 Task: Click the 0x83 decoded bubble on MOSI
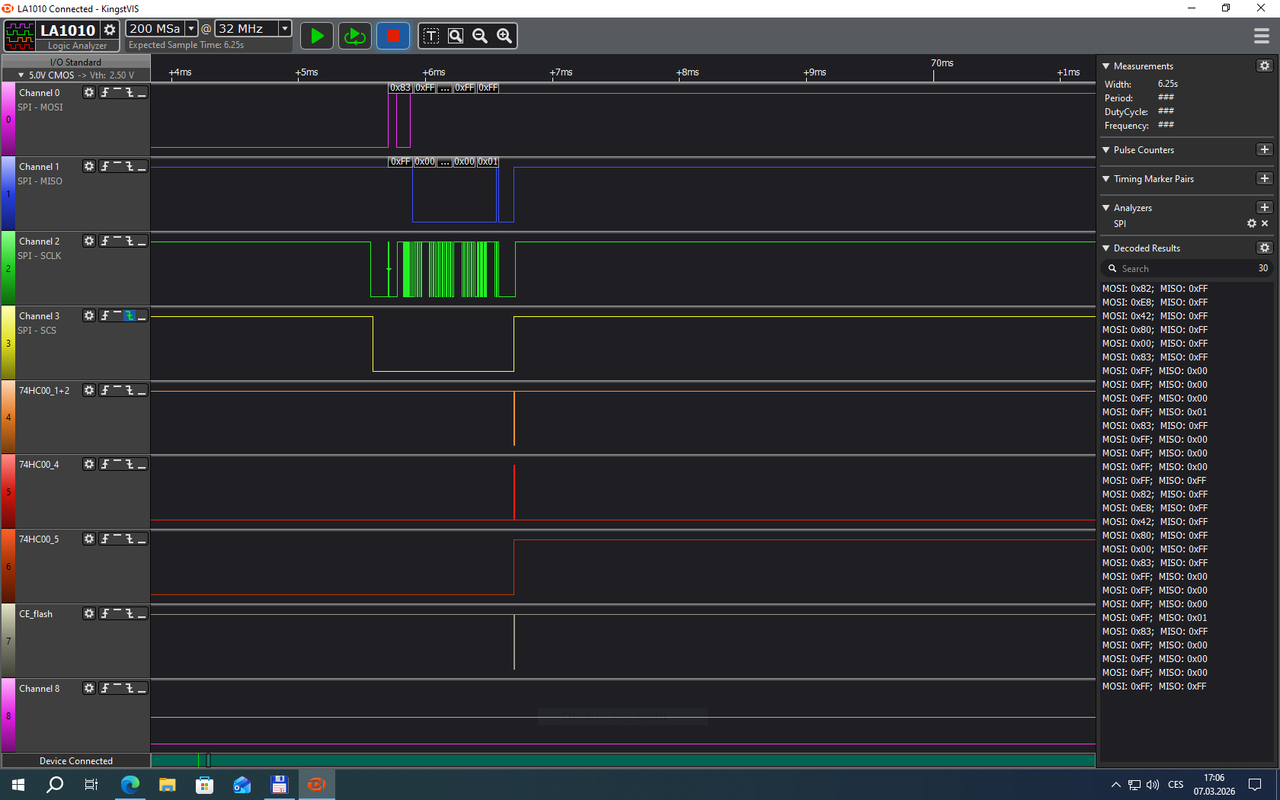[400, 88]
